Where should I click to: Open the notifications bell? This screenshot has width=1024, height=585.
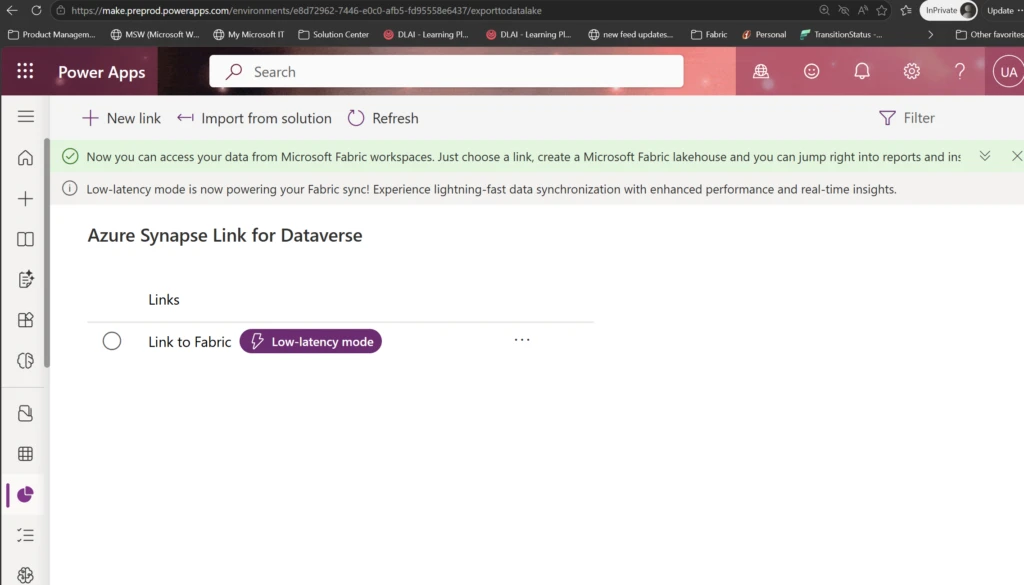tap(862, 71)
